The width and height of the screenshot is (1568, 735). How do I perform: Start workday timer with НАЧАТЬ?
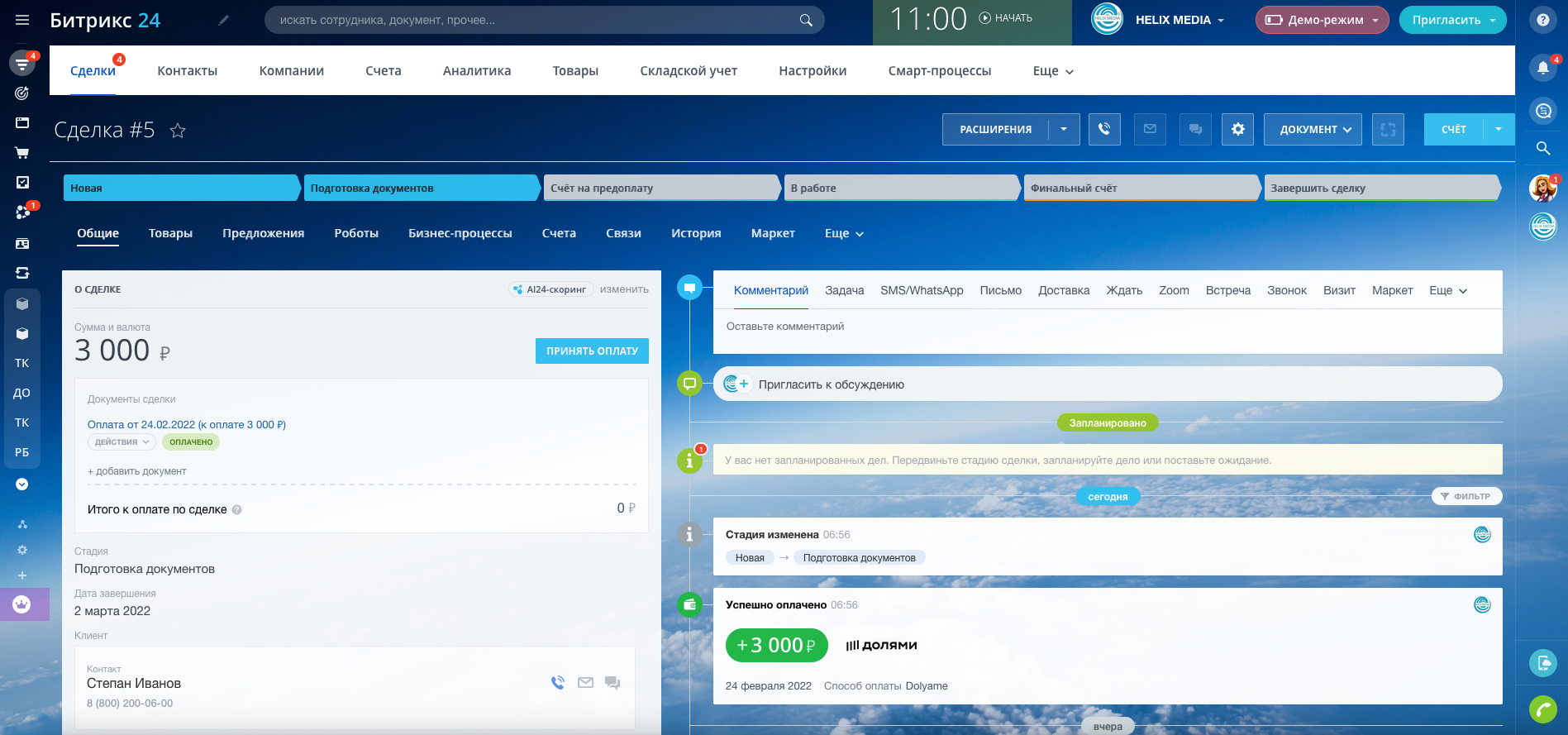1006,18
